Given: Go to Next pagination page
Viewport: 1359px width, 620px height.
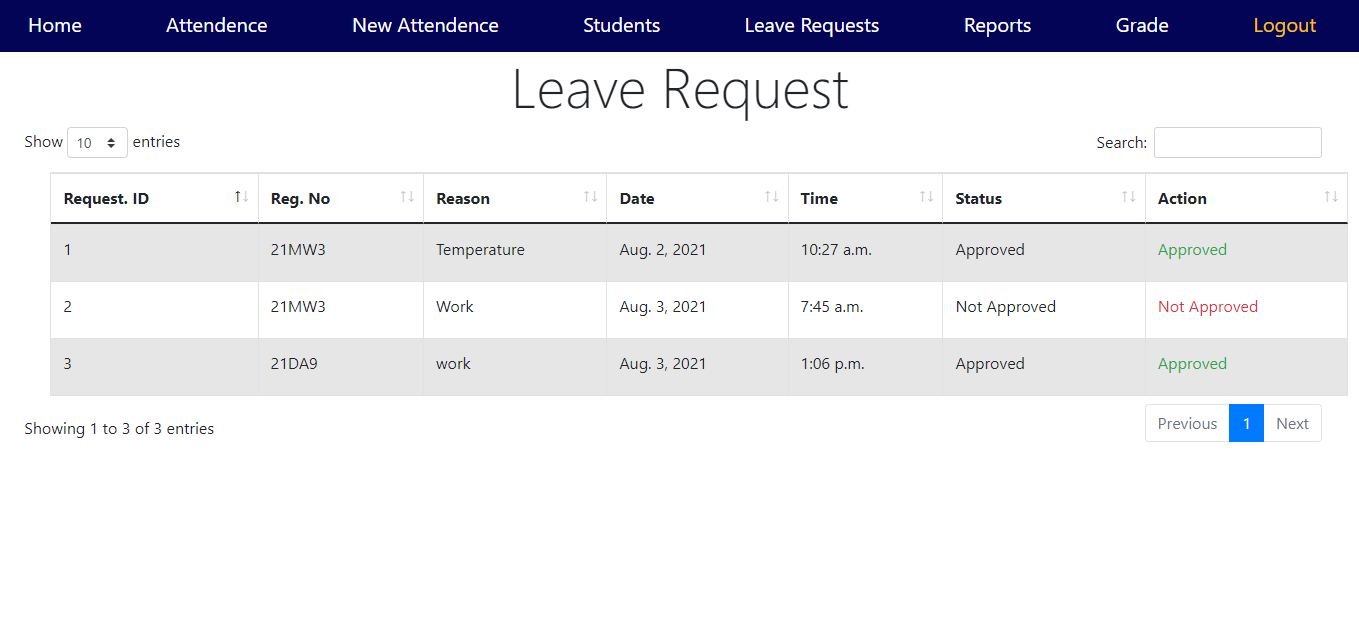Looking at the screenshot, I should 1292,423.
